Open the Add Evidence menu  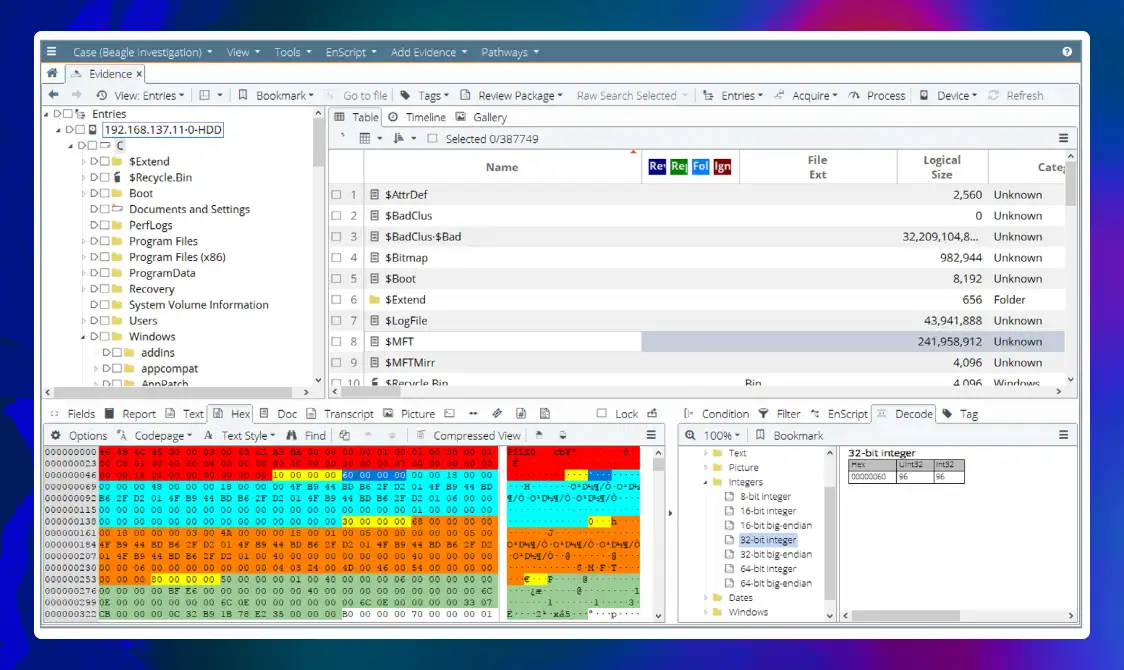coord(429,52)
